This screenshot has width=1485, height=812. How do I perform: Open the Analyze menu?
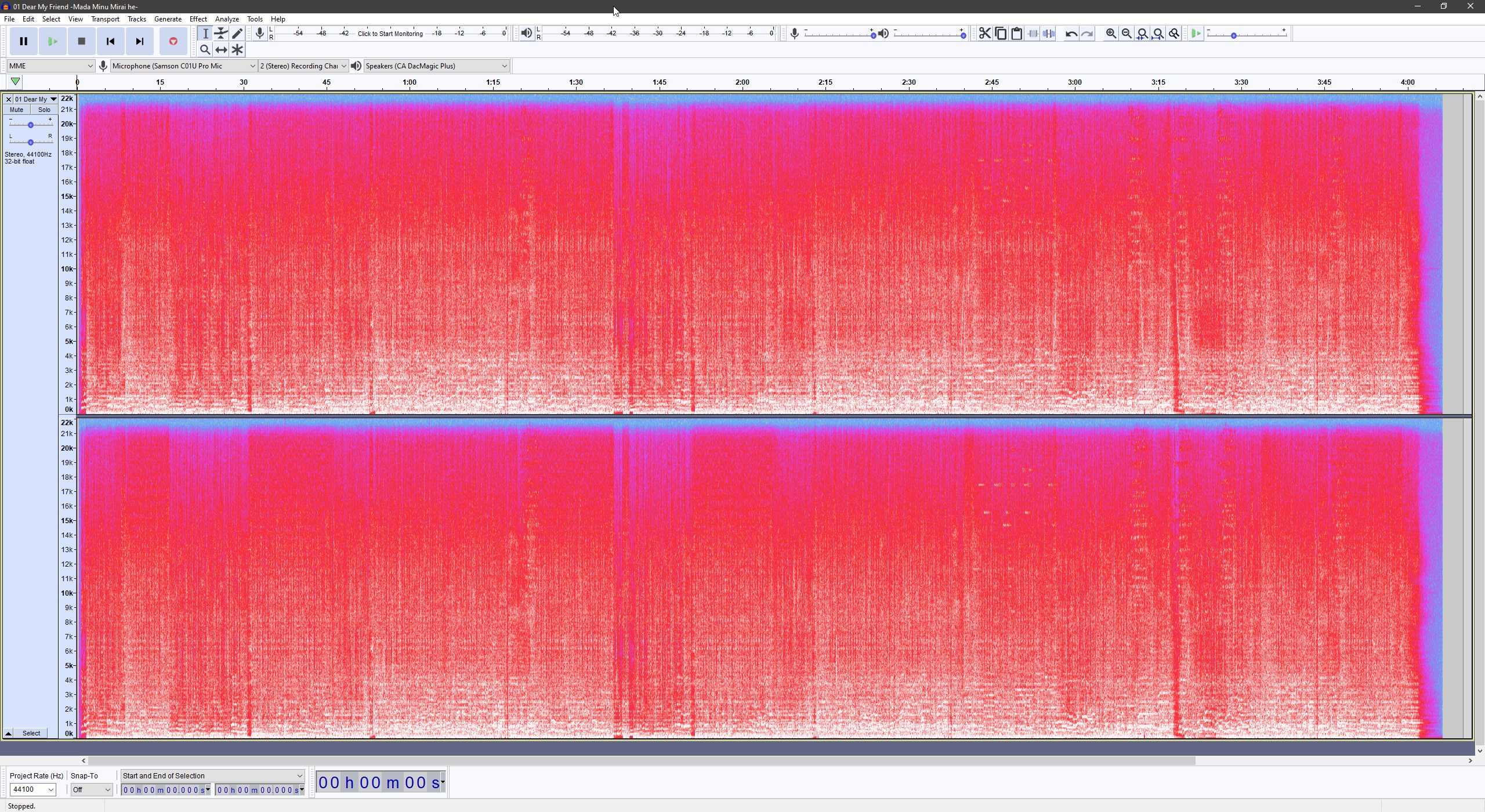(227, 19)
